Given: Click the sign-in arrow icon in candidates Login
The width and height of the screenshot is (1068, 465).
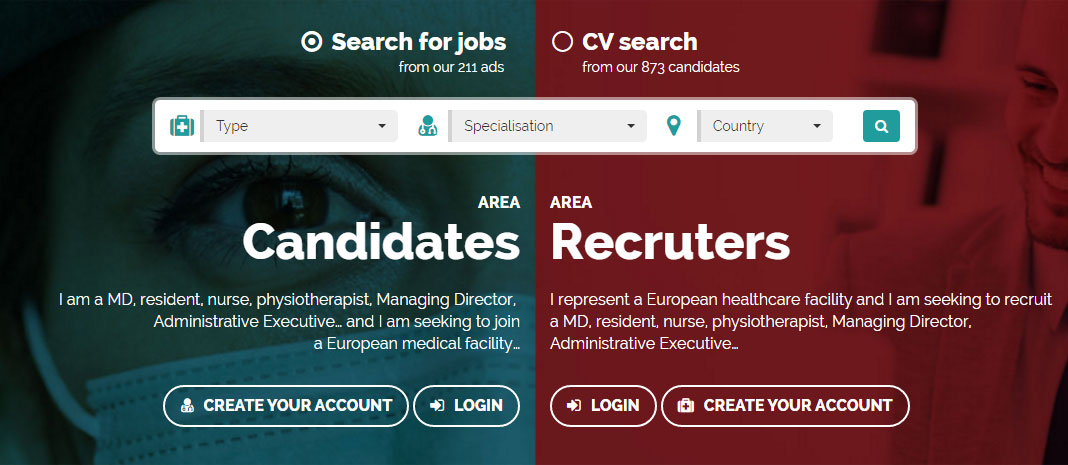Looking at the screenshot, I should click(437, 406).
